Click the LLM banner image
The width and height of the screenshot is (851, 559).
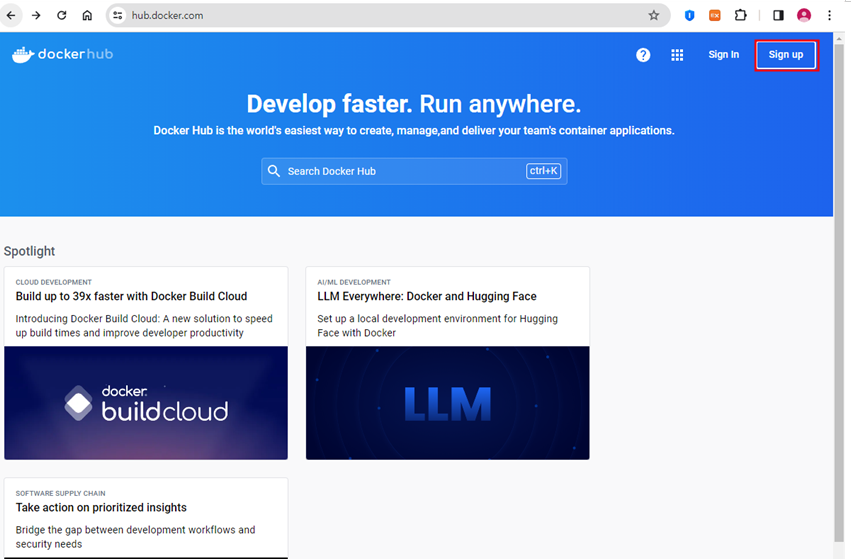(448, 403)
